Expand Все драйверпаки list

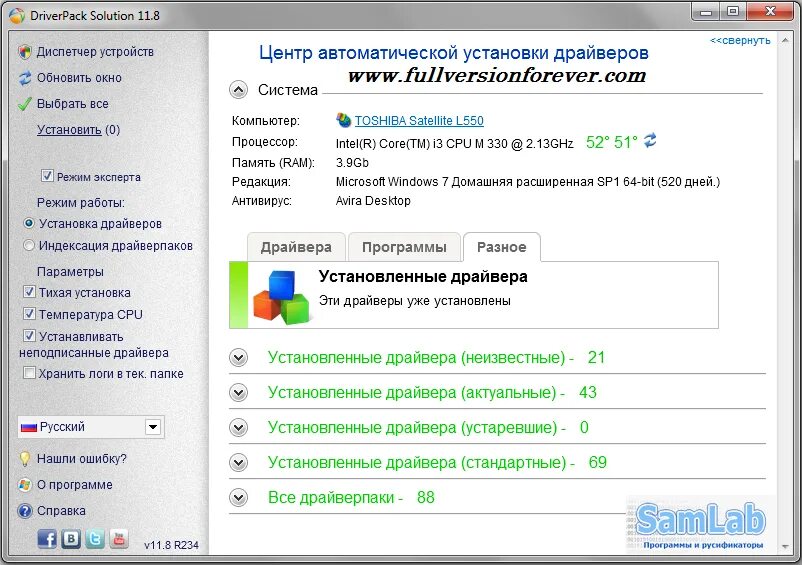pos(238,498)
